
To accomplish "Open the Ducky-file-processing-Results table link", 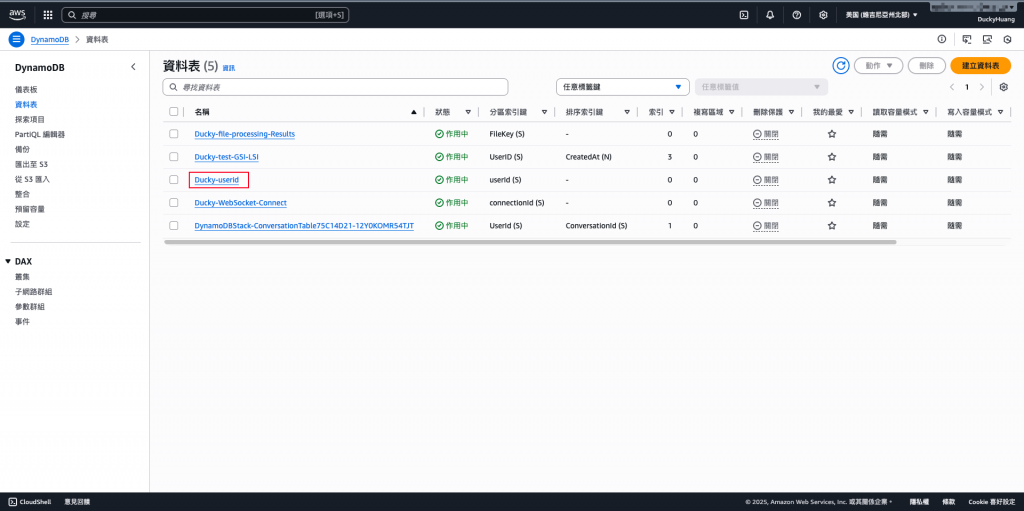I will pyautogui.click(x=245, y=134).
